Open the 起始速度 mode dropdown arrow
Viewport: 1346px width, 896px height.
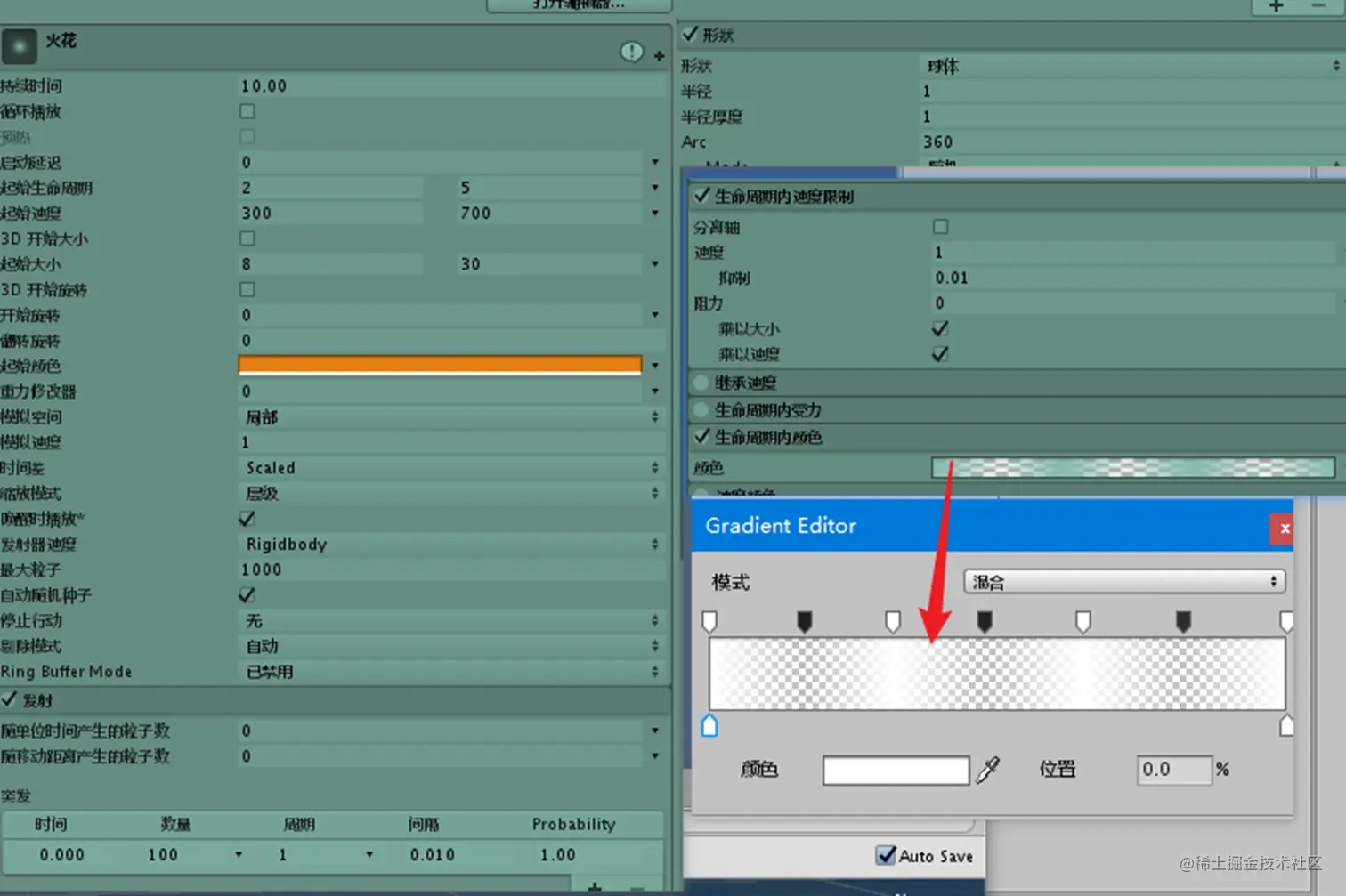655,214
